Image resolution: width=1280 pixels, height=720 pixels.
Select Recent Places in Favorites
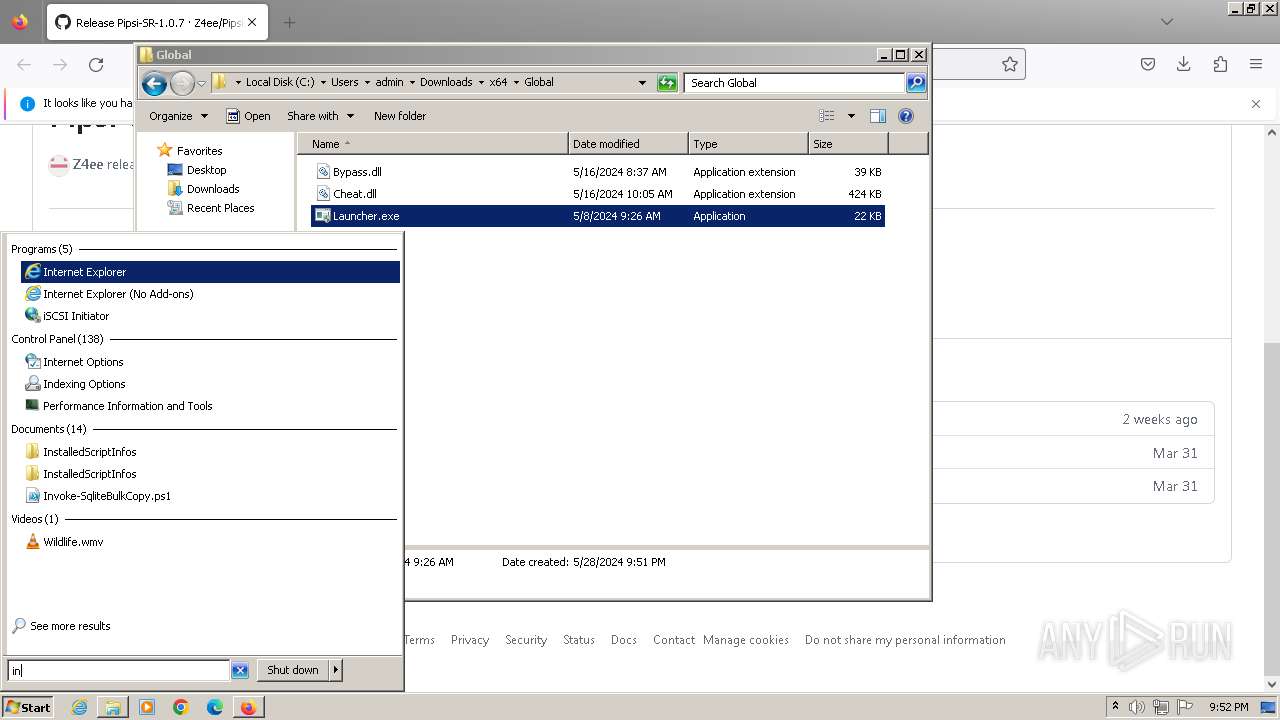(x=220, y=208)
